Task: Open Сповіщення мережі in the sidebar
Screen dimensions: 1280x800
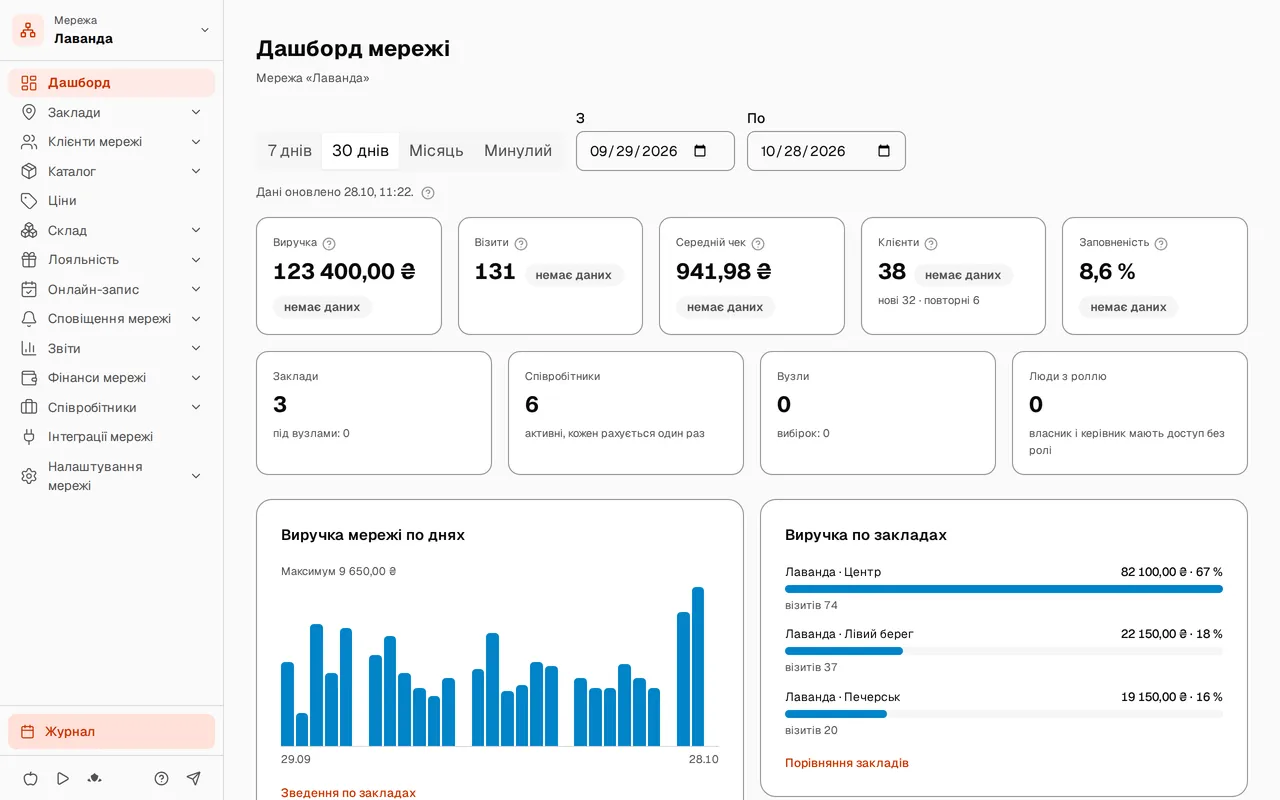Action: click(112, 319)
